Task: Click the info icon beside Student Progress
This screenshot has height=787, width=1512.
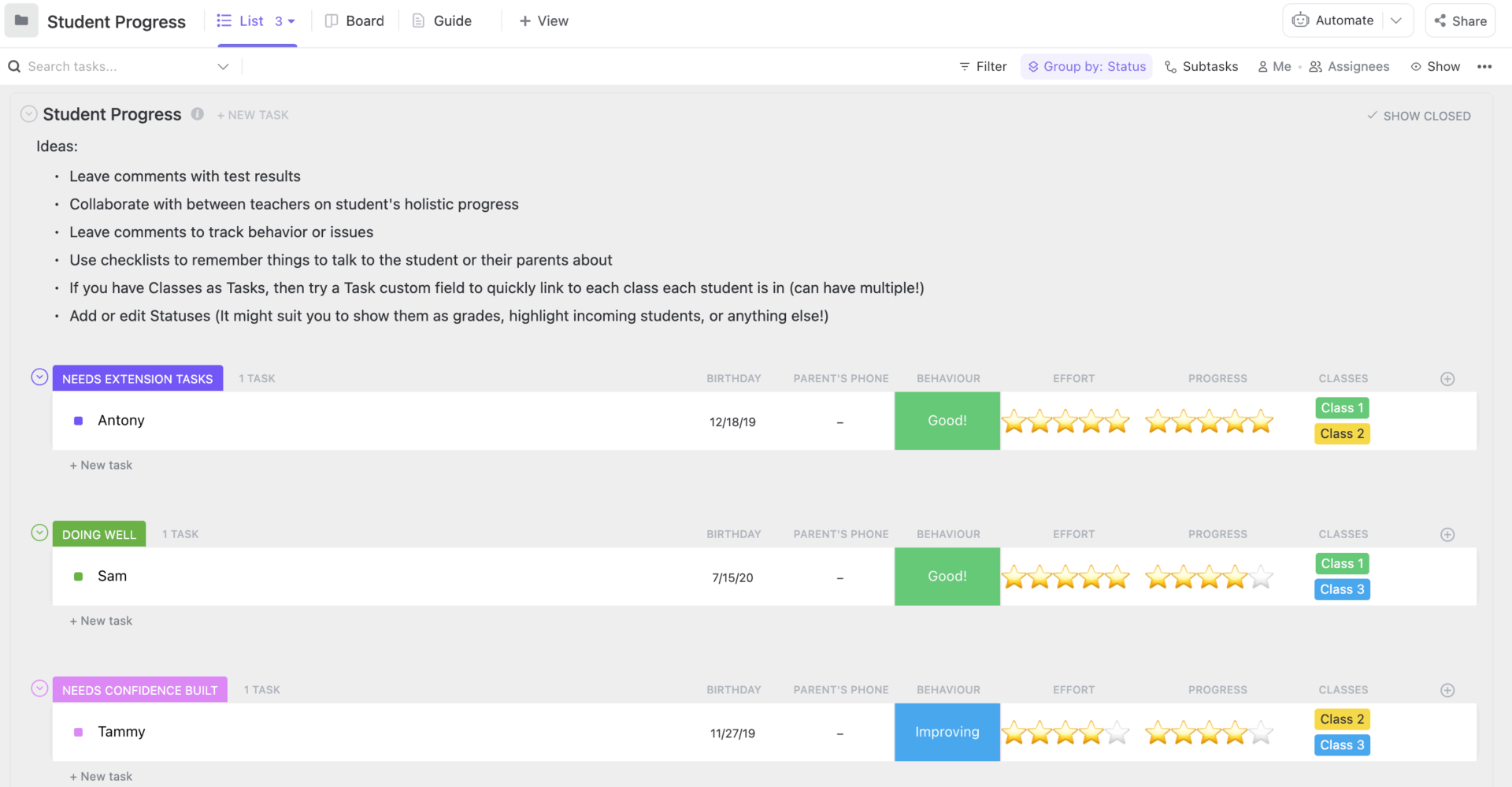Action: pos(197,114)
